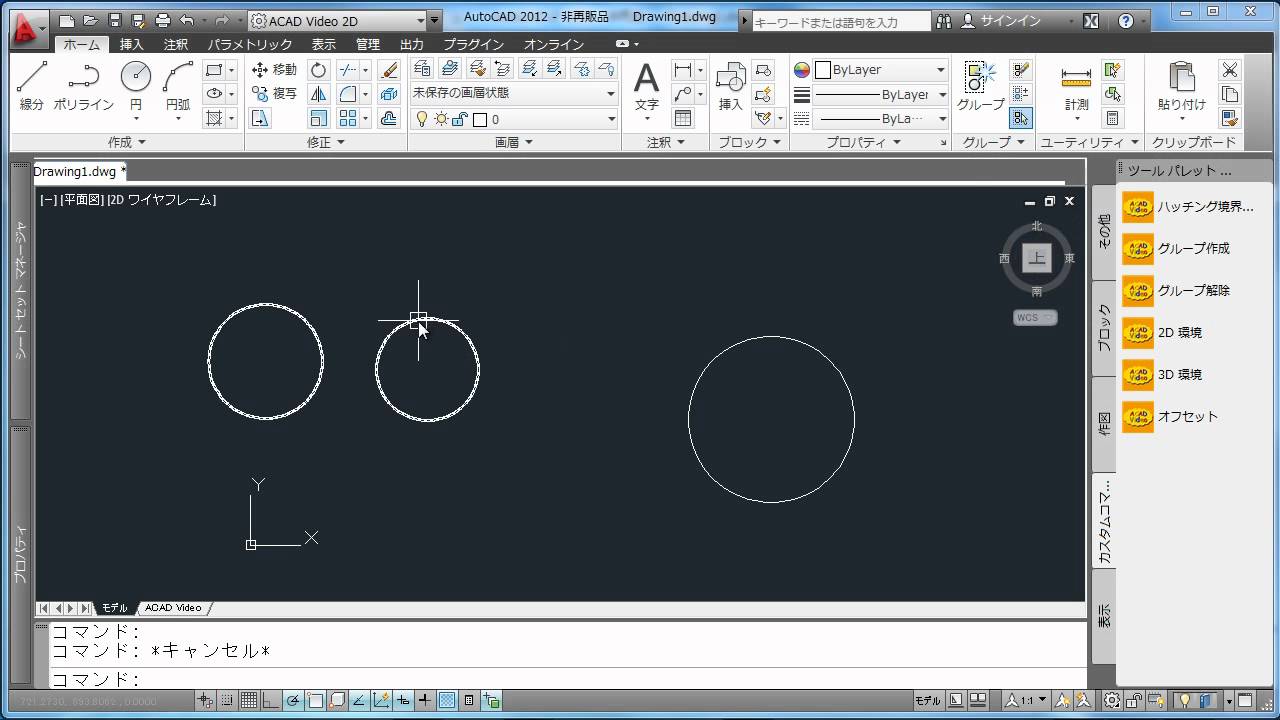The image size is (1280, 720).
Task: Click the object color wheel swatch
Action: [802, 70]
